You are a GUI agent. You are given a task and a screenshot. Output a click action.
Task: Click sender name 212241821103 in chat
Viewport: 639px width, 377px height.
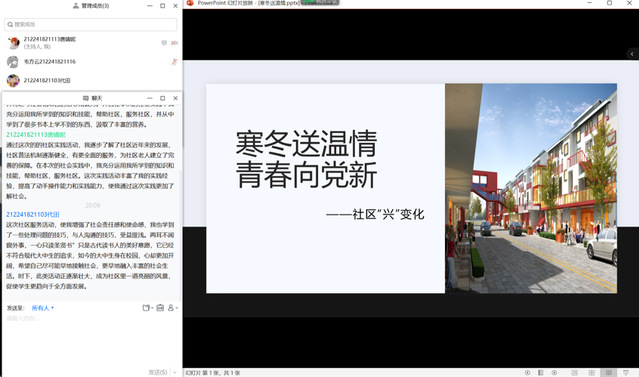click(x=33, y=214)
